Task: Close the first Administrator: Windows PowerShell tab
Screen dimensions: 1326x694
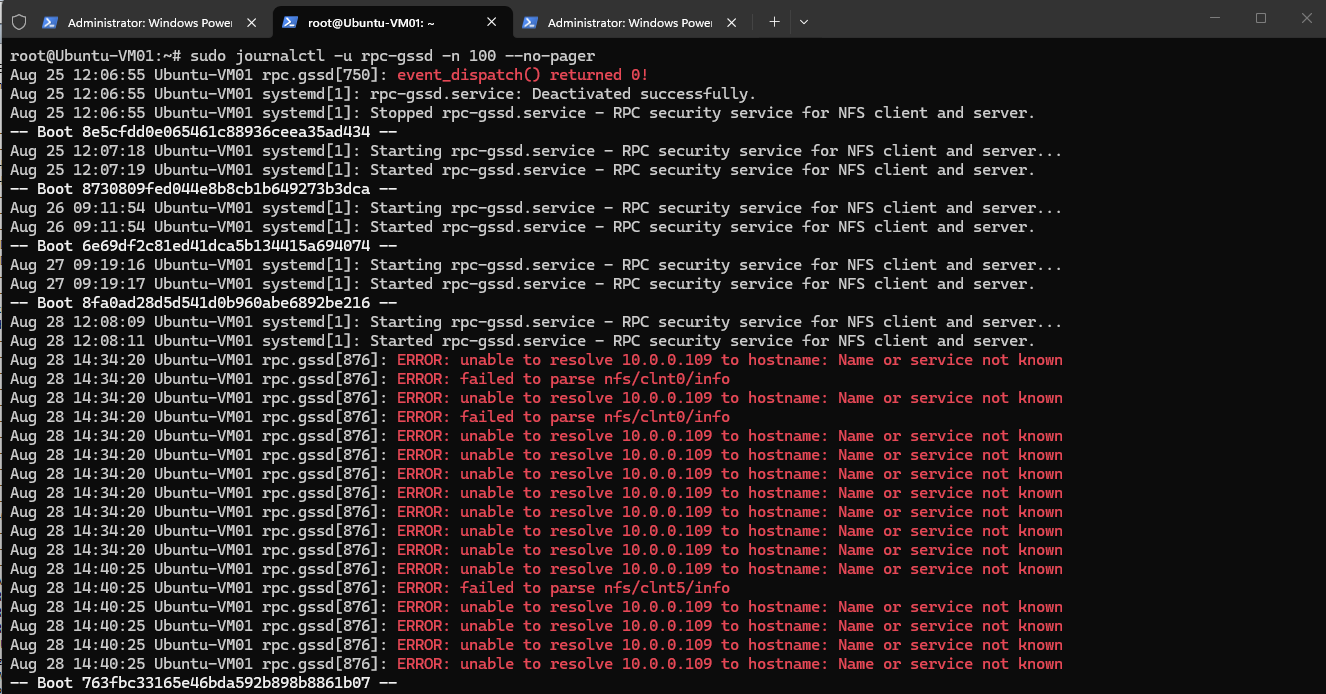Action: tap(251, 22)
